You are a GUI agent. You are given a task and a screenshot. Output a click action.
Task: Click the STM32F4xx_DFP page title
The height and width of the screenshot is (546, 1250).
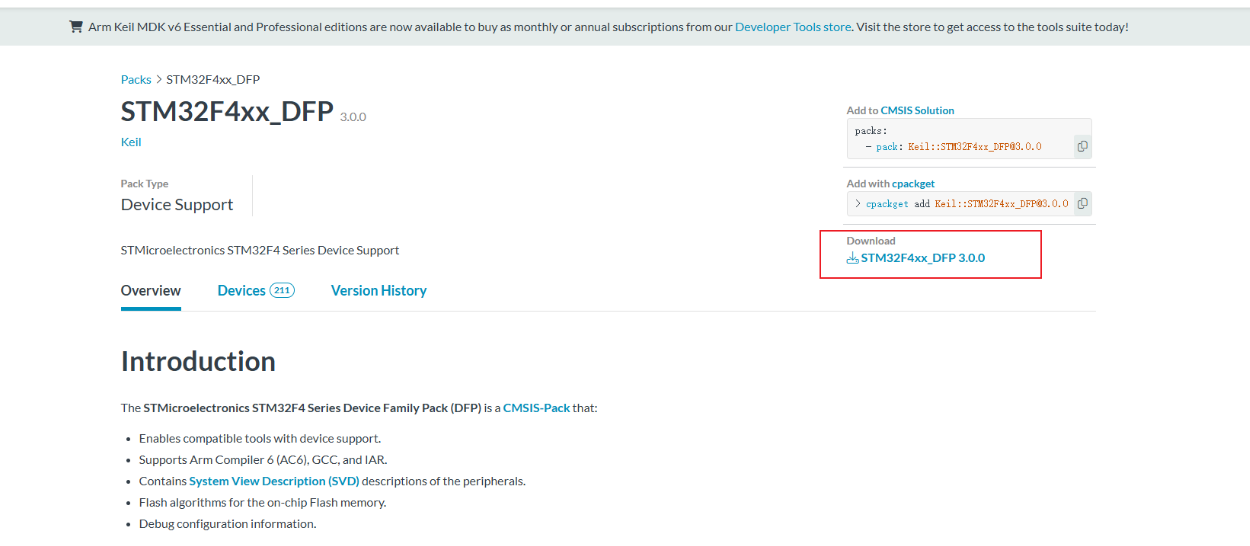click(227, 112)
